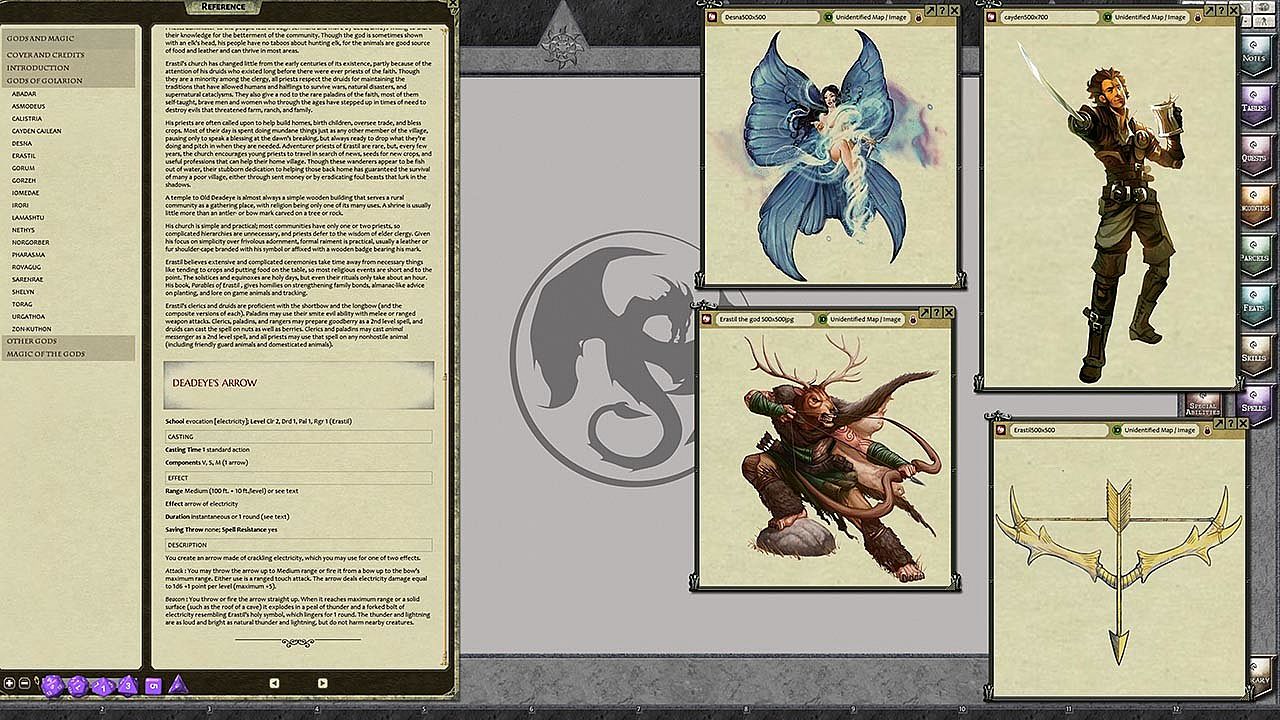Select the purple d10 die numbered 1
The height and width of the screenshot is (720, 1280).
[x=103, y=685]
